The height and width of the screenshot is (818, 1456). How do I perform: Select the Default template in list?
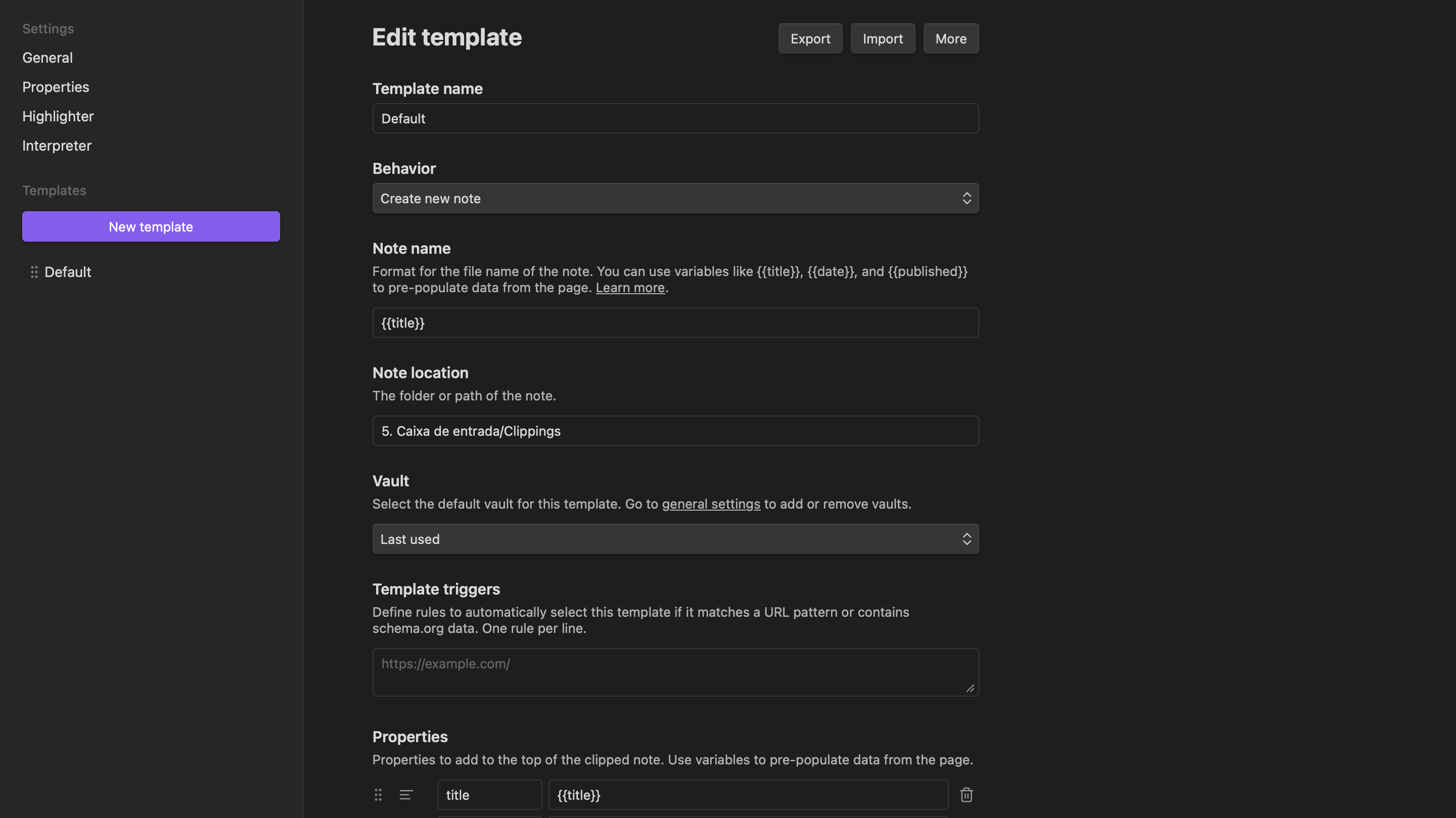[x=68, y=272]
